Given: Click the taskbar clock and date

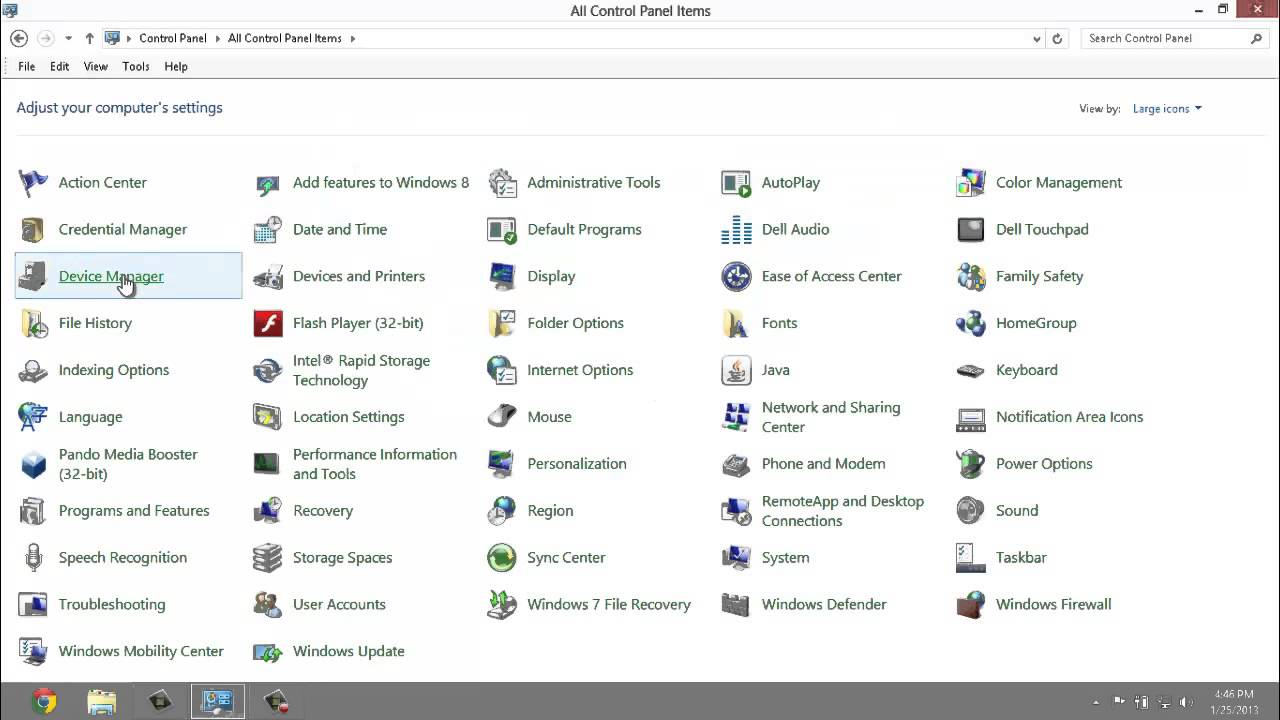Looking at the screenshot, I should point(1234,702).
